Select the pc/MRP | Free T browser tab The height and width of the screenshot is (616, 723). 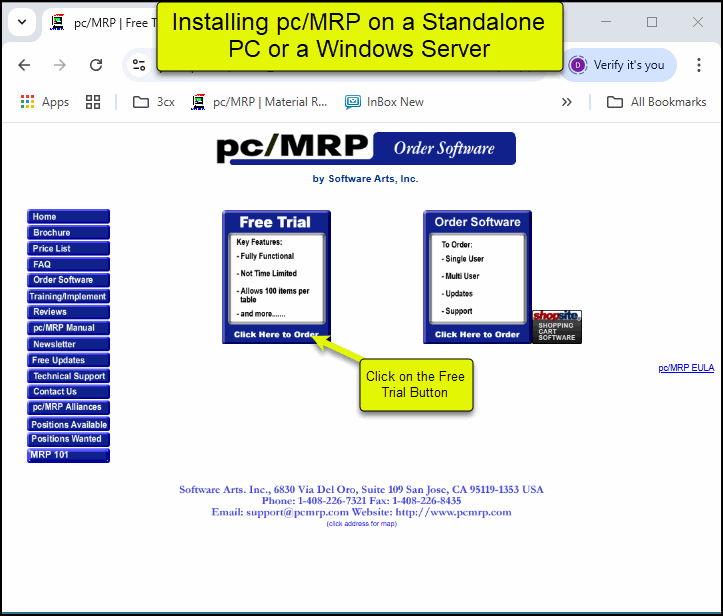point(104,23)
